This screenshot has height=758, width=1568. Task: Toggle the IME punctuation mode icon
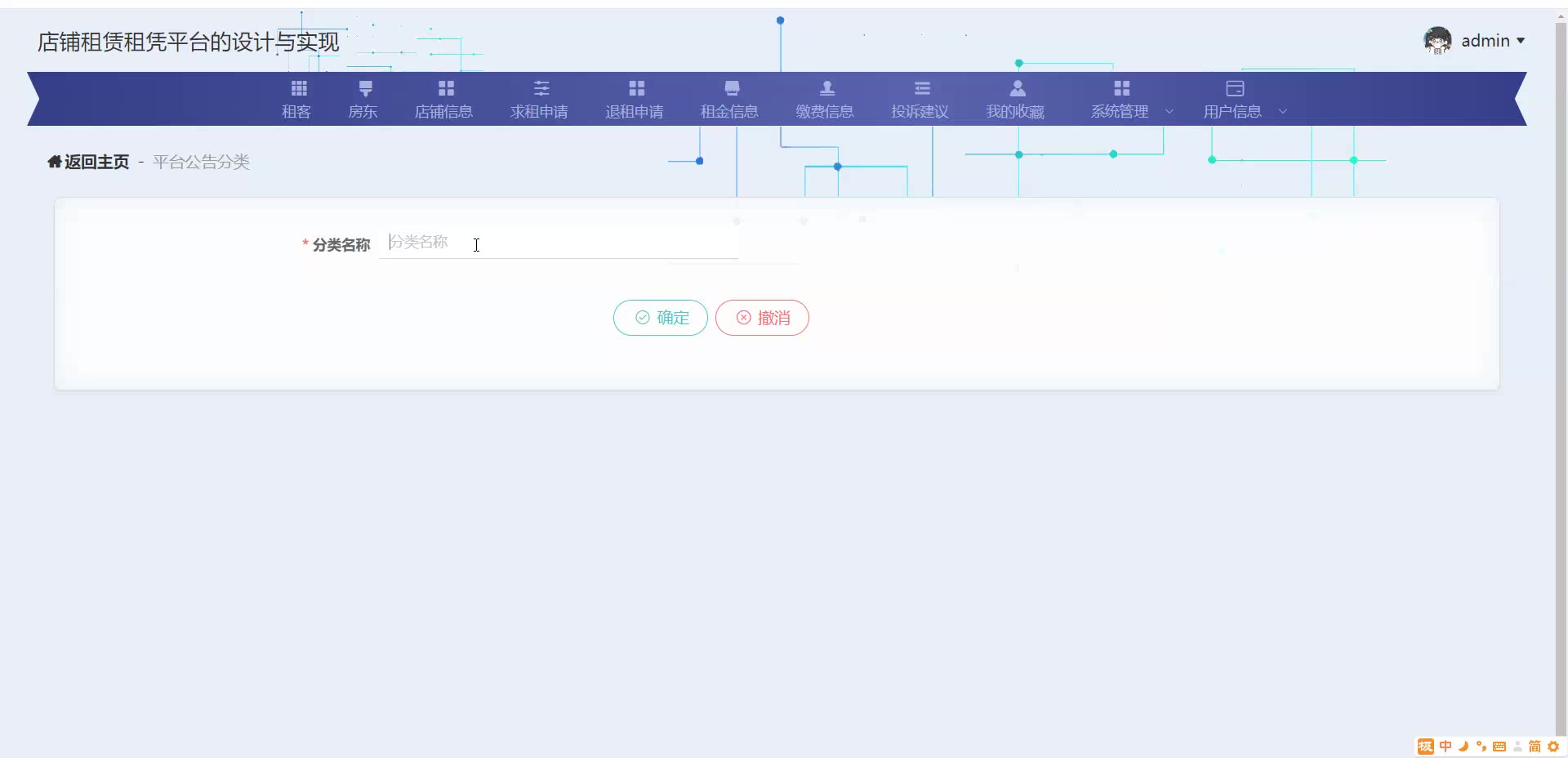1481,747
